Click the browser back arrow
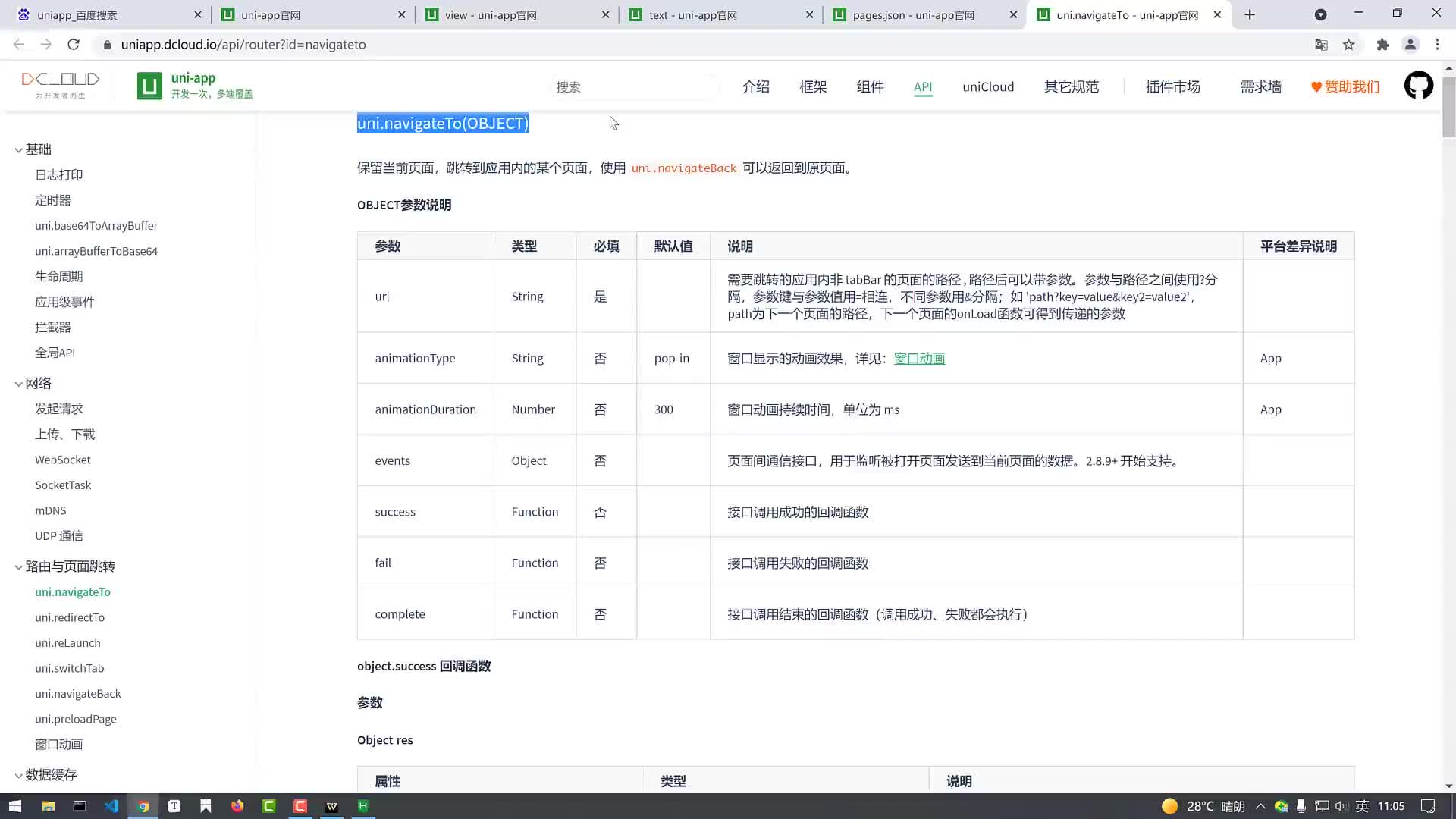1456x819 pixels. [x=19, y=45]
